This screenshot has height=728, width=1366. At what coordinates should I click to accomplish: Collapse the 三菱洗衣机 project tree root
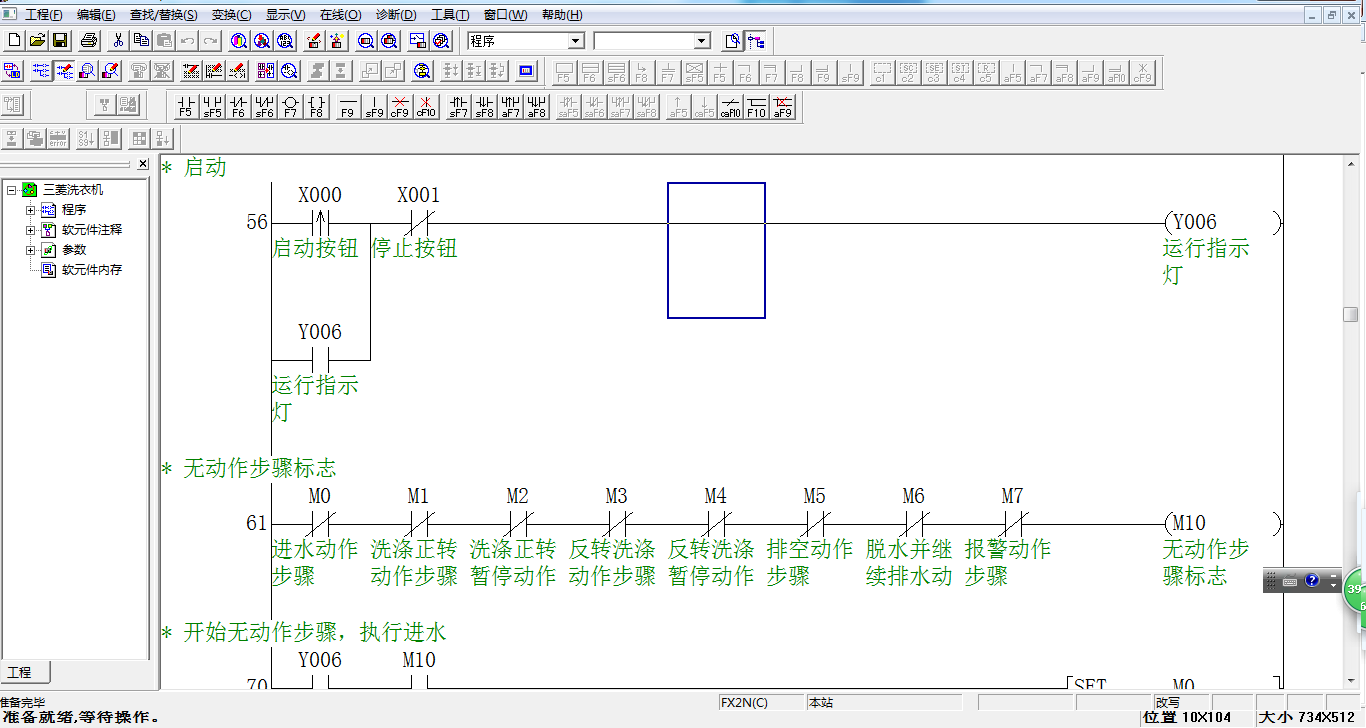11,190
